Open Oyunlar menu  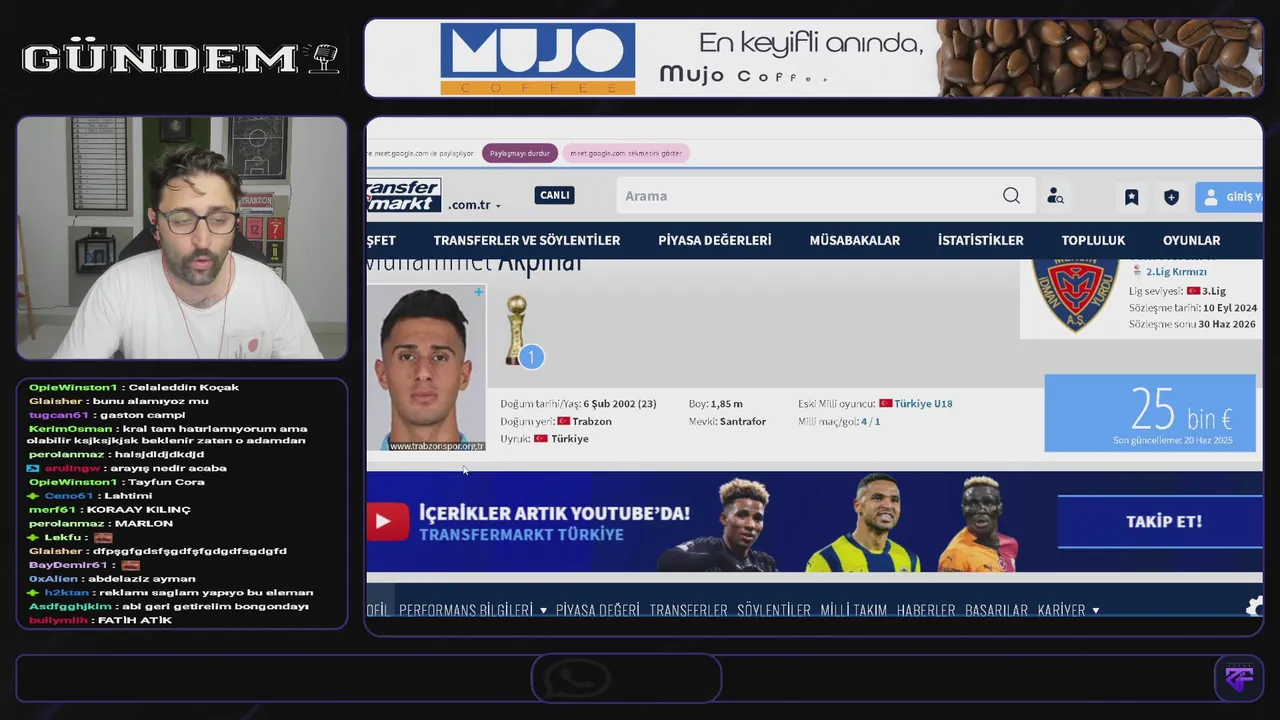point(1191,240)
